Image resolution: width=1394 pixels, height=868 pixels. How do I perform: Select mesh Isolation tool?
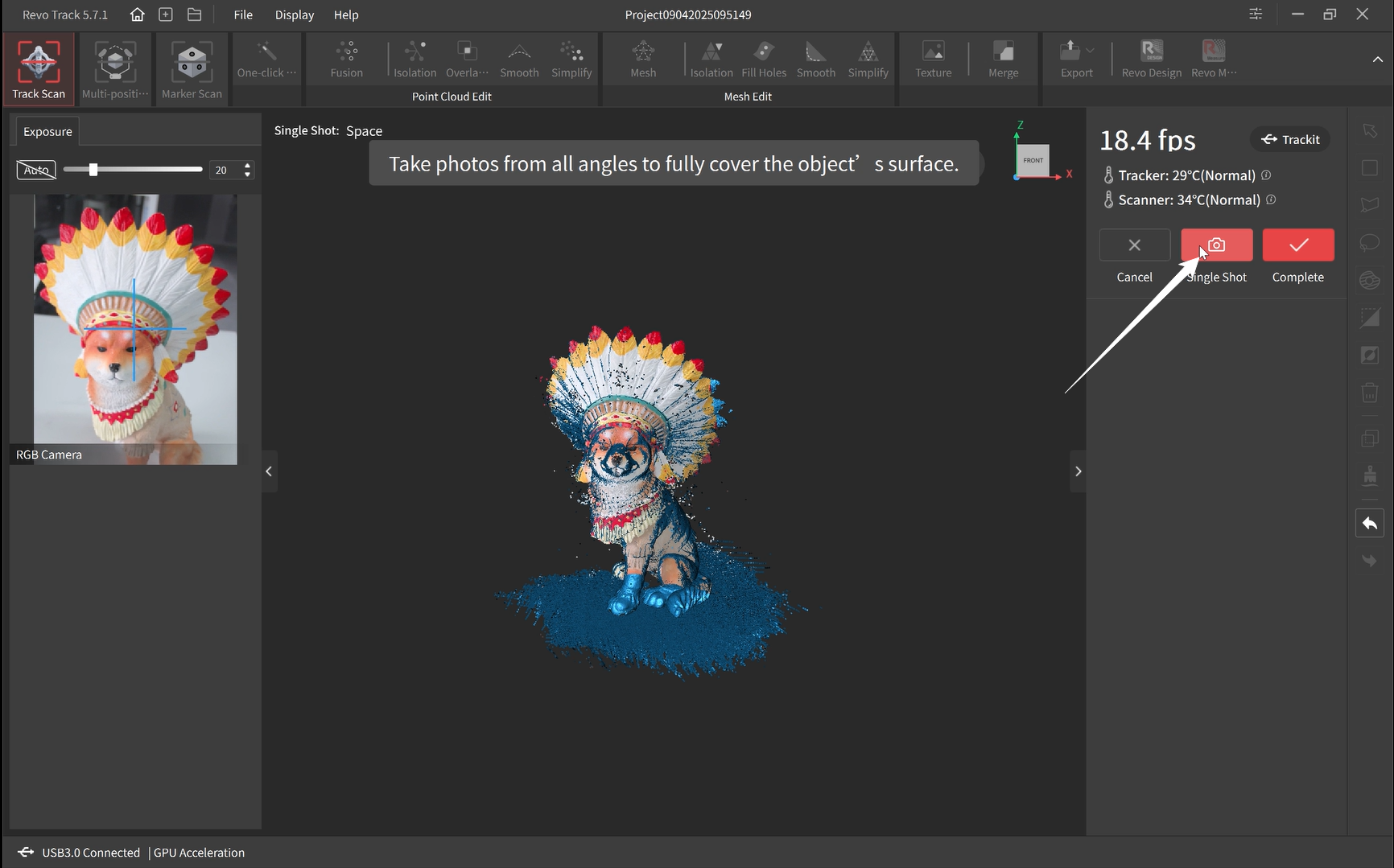click(711, 60)
